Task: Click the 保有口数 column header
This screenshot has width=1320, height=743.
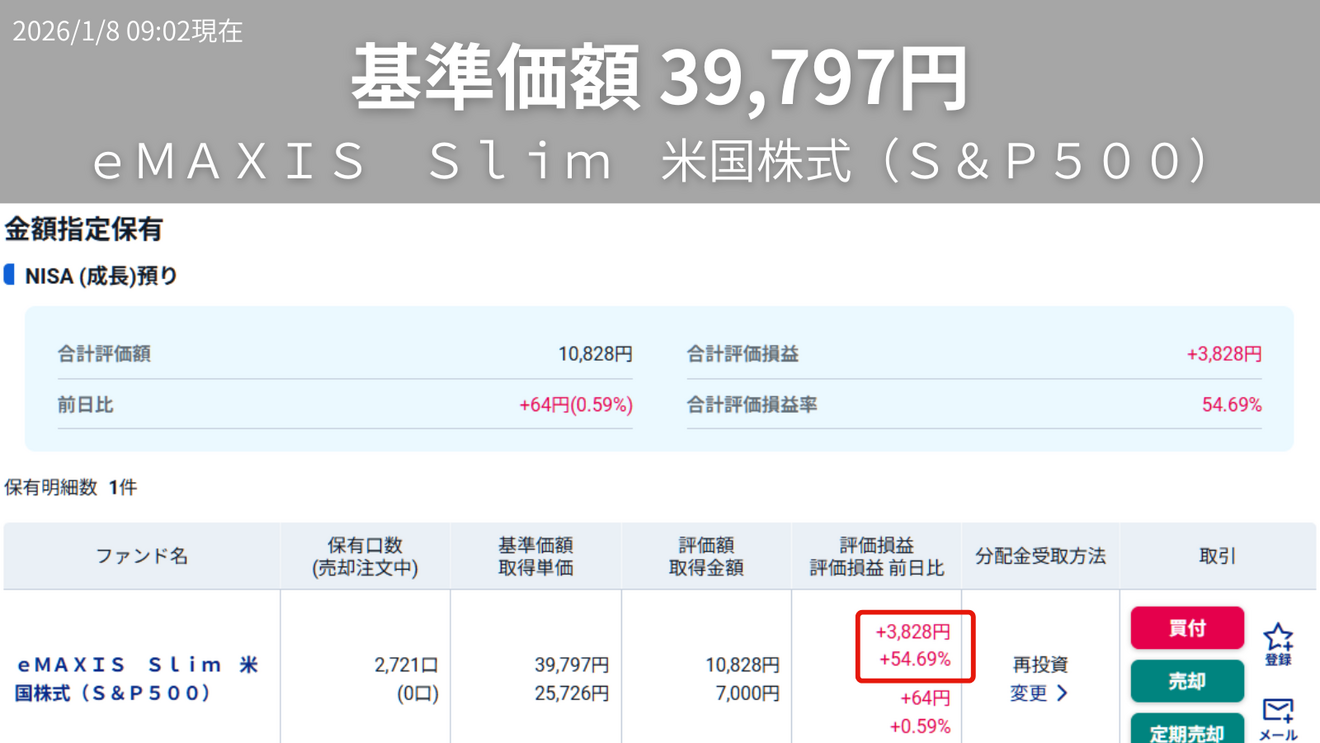Action: [x=365, y=556]
